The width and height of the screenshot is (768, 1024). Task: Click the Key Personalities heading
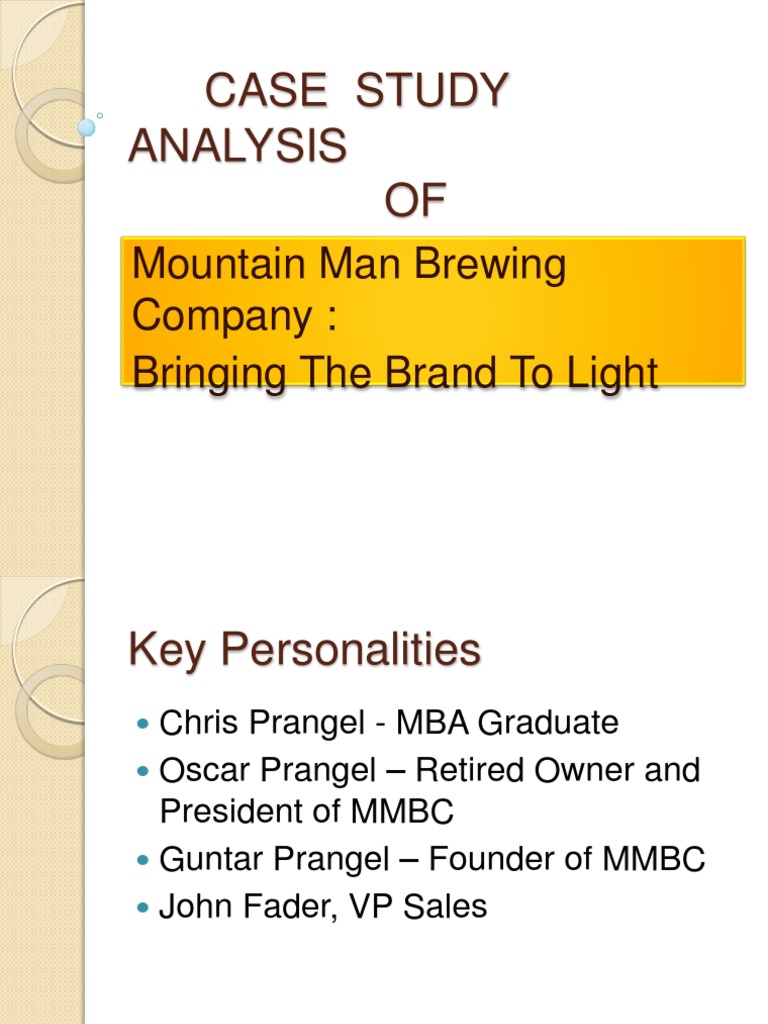[304, 650]
